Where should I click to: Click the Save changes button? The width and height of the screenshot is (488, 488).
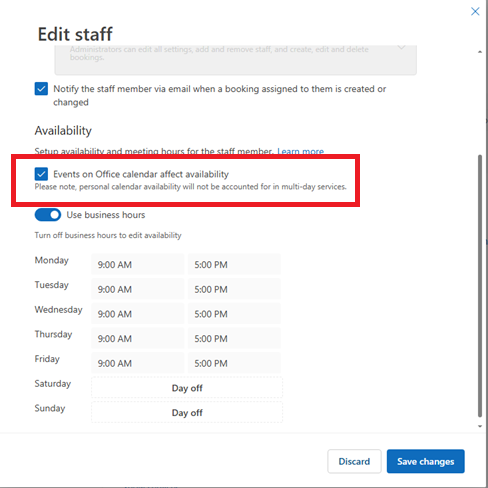pyautogui.click(x=426, y=461)
